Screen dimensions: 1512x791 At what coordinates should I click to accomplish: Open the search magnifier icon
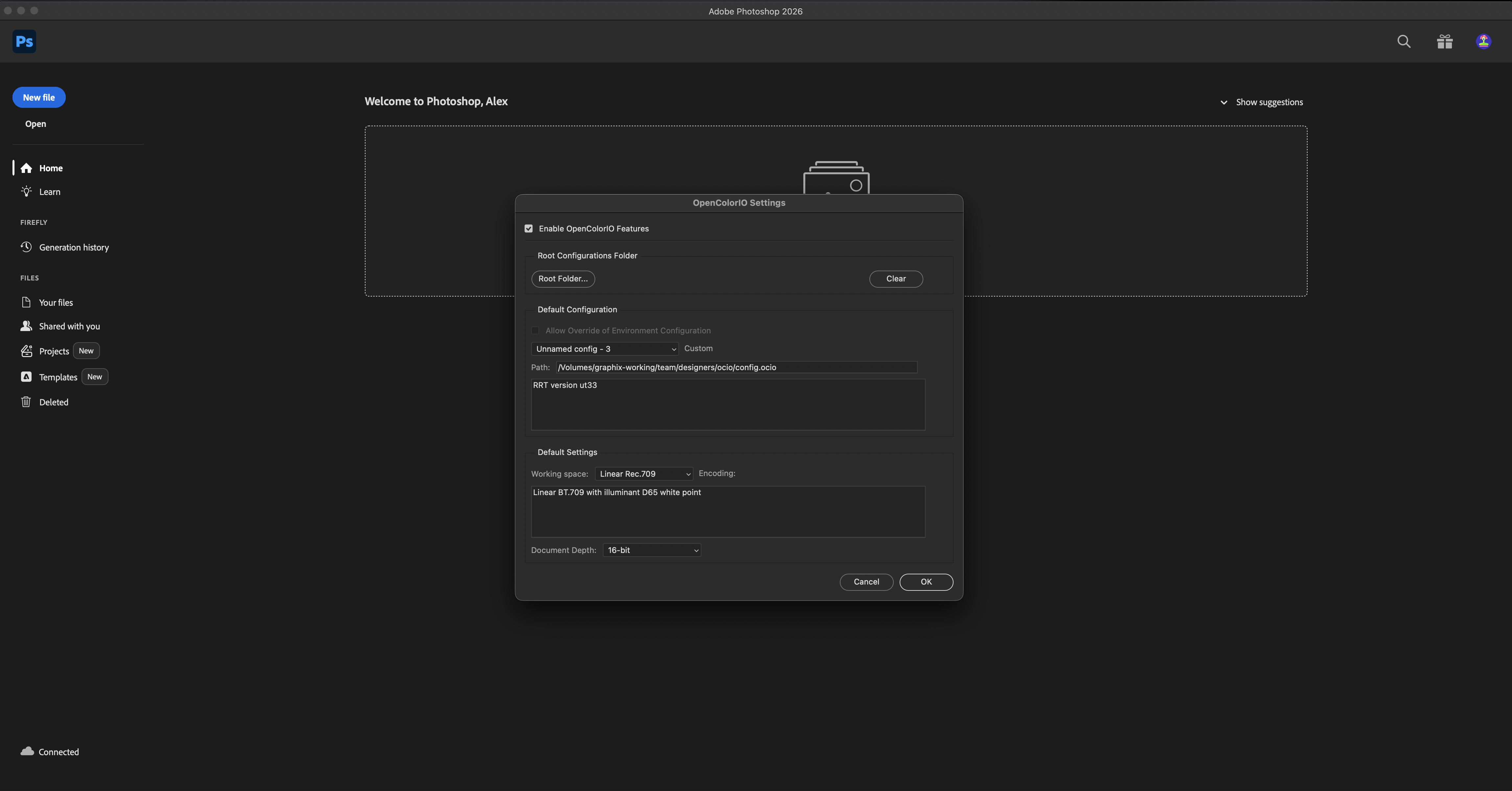tap(1404, 42)
